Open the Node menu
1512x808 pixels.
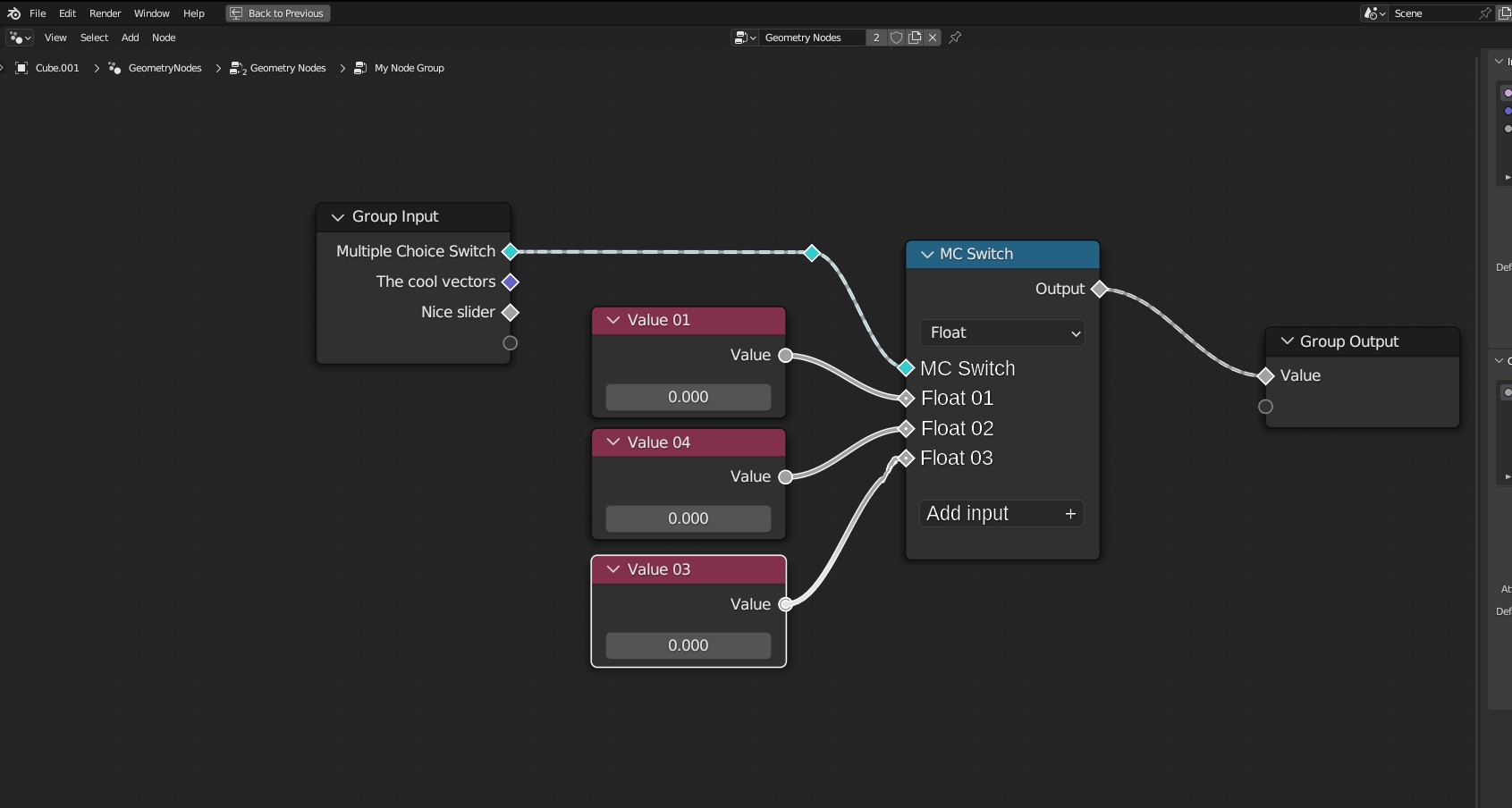pyautogui.click(x=164, y=38)
